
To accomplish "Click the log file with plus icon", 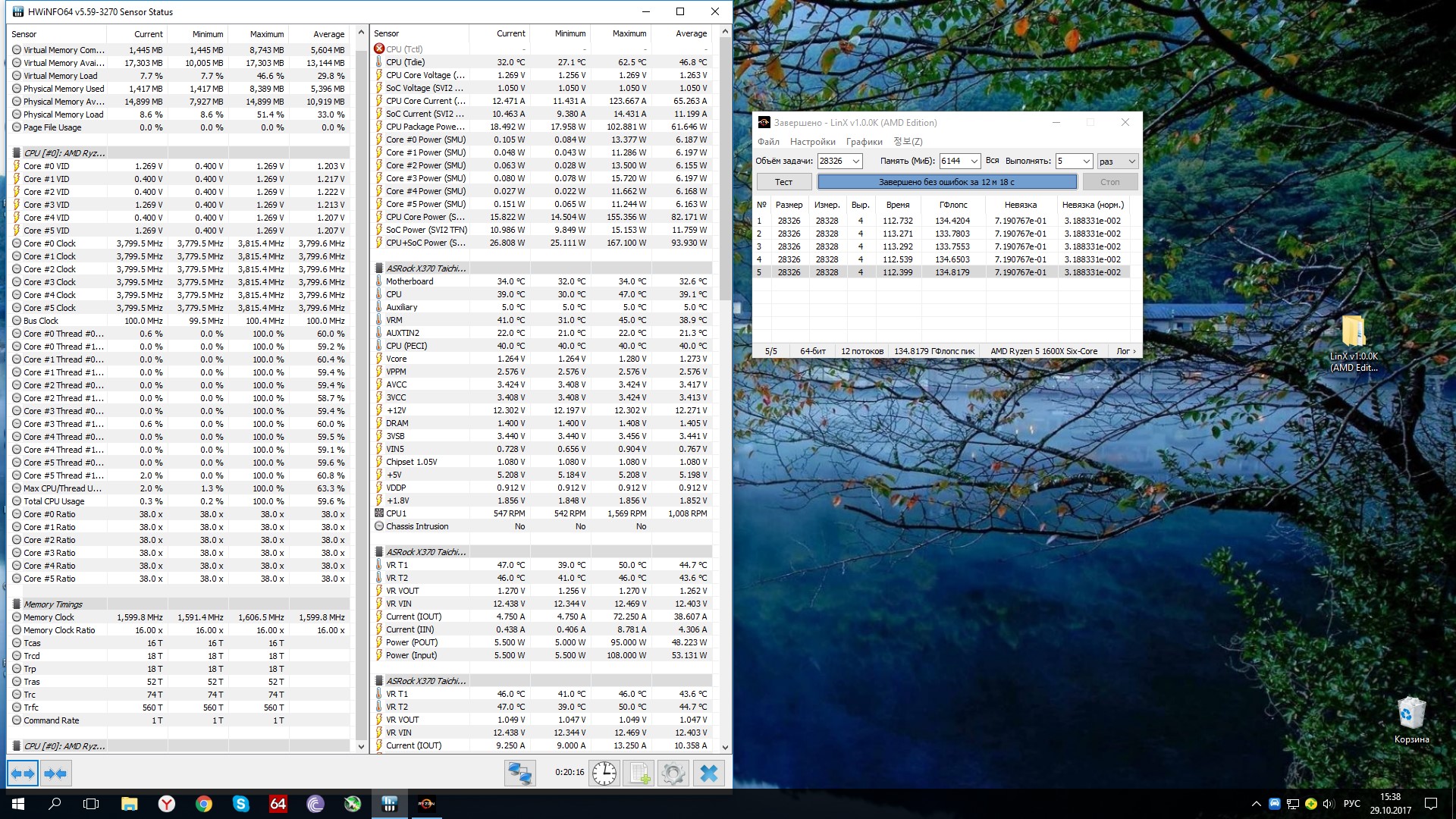I will (x=639, y=773).
